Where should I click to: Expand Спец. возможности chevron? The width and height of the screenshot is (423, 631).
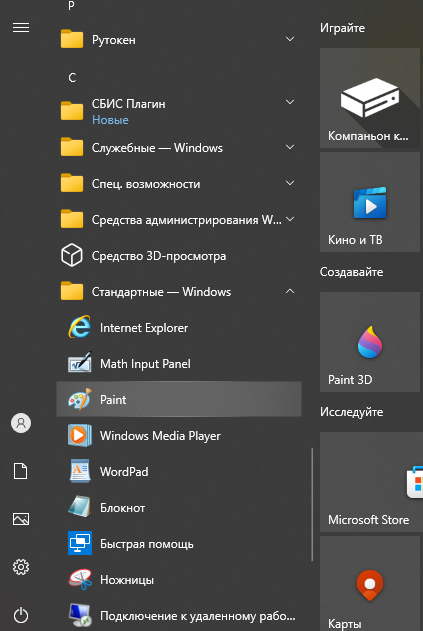click(x=290, y=183)
